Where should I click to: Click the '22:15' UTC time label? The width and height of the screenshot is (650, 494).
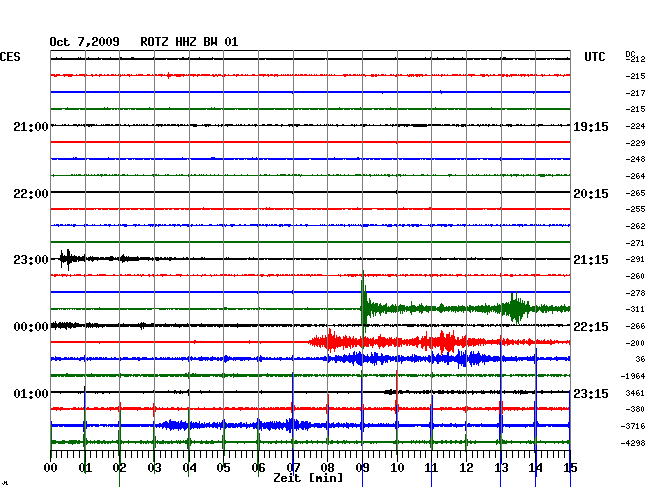click(x=591, y=327)
